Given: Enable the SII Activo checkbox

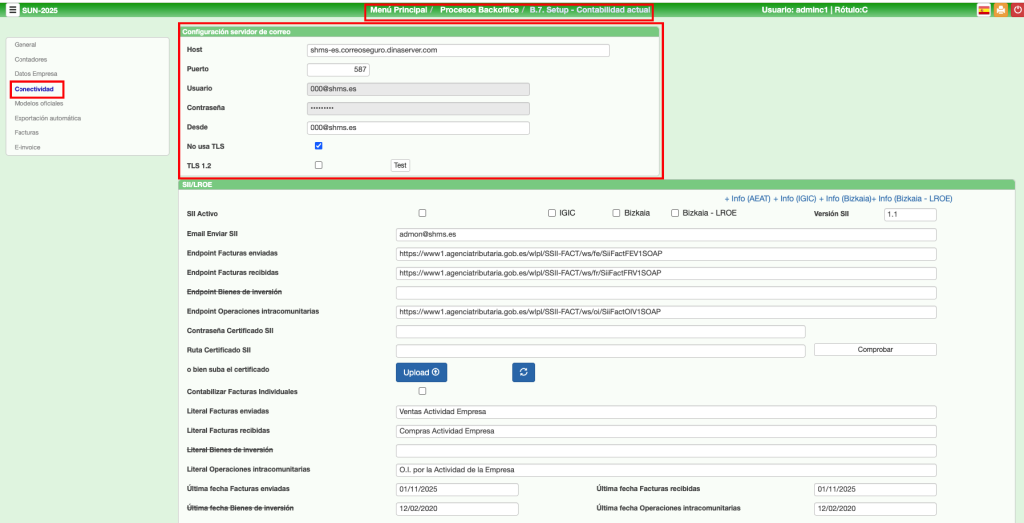Looking at the screenshot, I should pyautogui.click(x=422, y=213).
